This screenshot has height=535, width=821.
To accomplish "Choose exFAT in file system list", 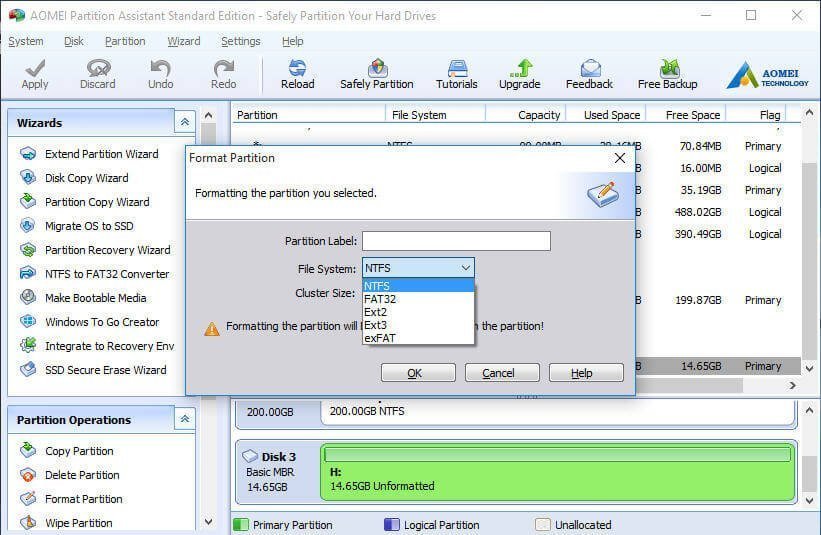I will coord(418,338).
